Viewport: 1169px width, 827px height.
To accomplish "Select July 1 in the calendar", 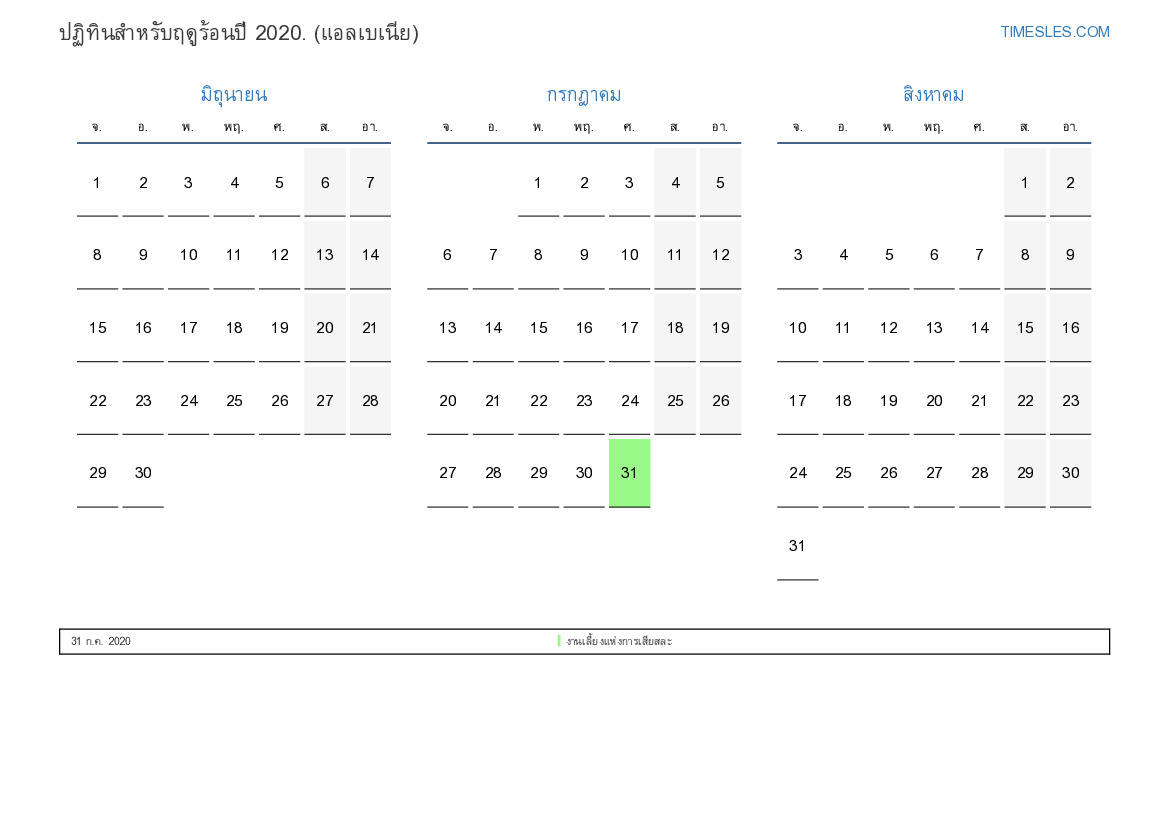I will 538,183.
